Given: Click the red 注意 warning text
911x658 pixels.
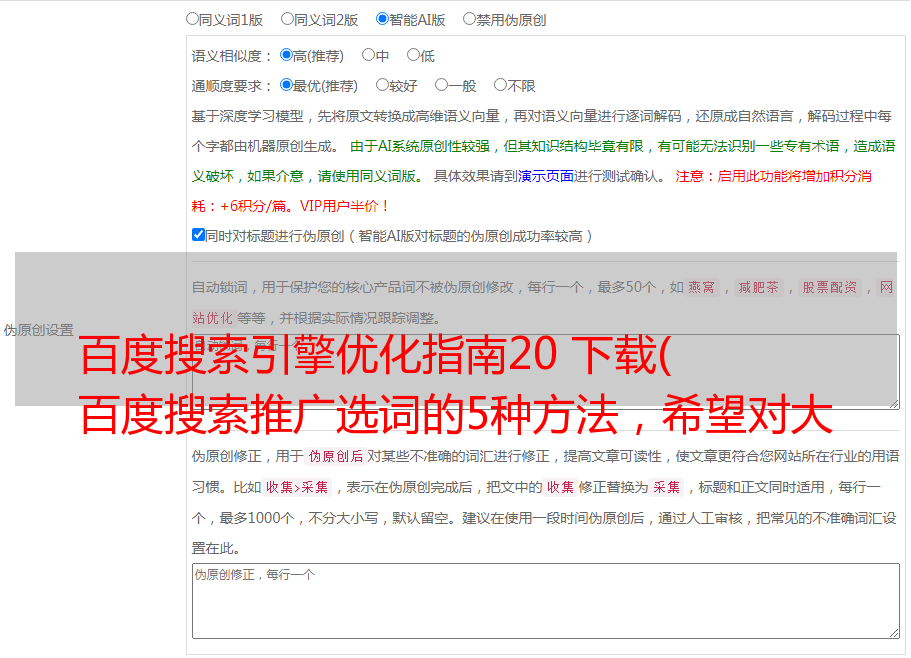Looking at the screenshot, I should (690, 176).
